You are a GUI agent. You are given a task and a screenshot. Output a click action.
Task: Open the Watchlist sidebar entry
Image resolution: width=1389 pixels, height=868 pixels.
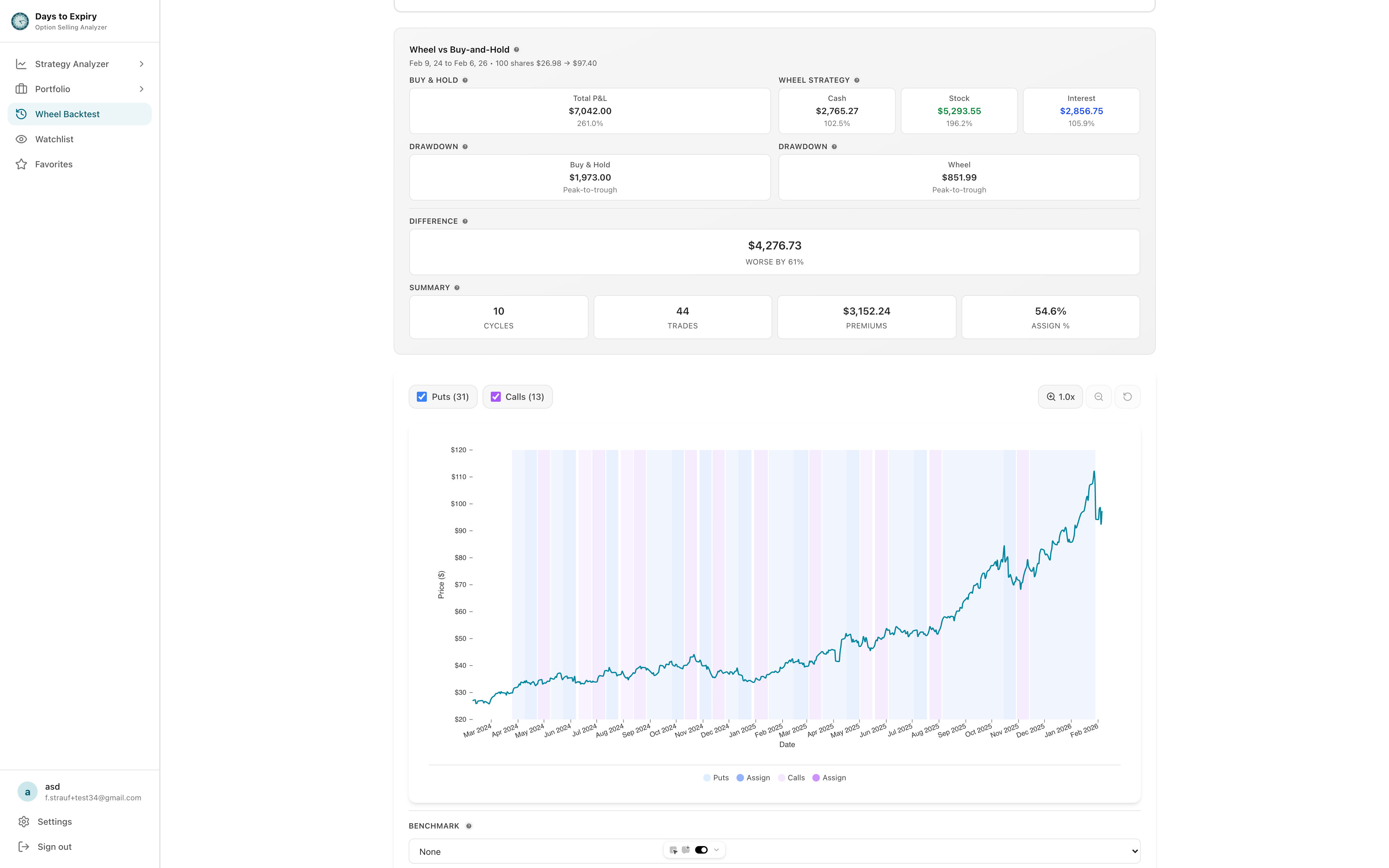55,139
